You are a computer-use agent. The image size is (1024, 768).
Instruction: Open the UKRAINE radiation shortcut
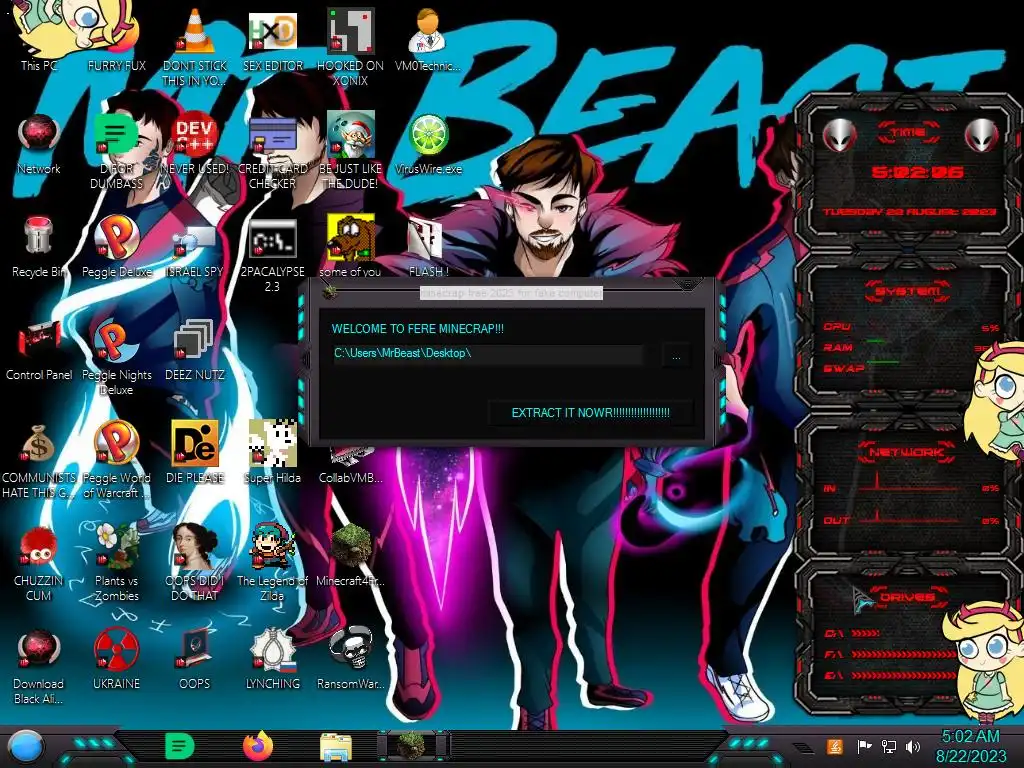[116, 660]
